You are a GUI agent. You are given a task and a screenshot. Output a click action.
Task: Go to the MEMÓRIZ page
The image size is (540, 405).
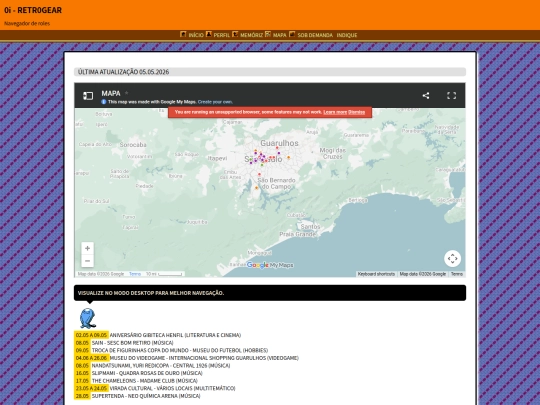click(251, 35)
